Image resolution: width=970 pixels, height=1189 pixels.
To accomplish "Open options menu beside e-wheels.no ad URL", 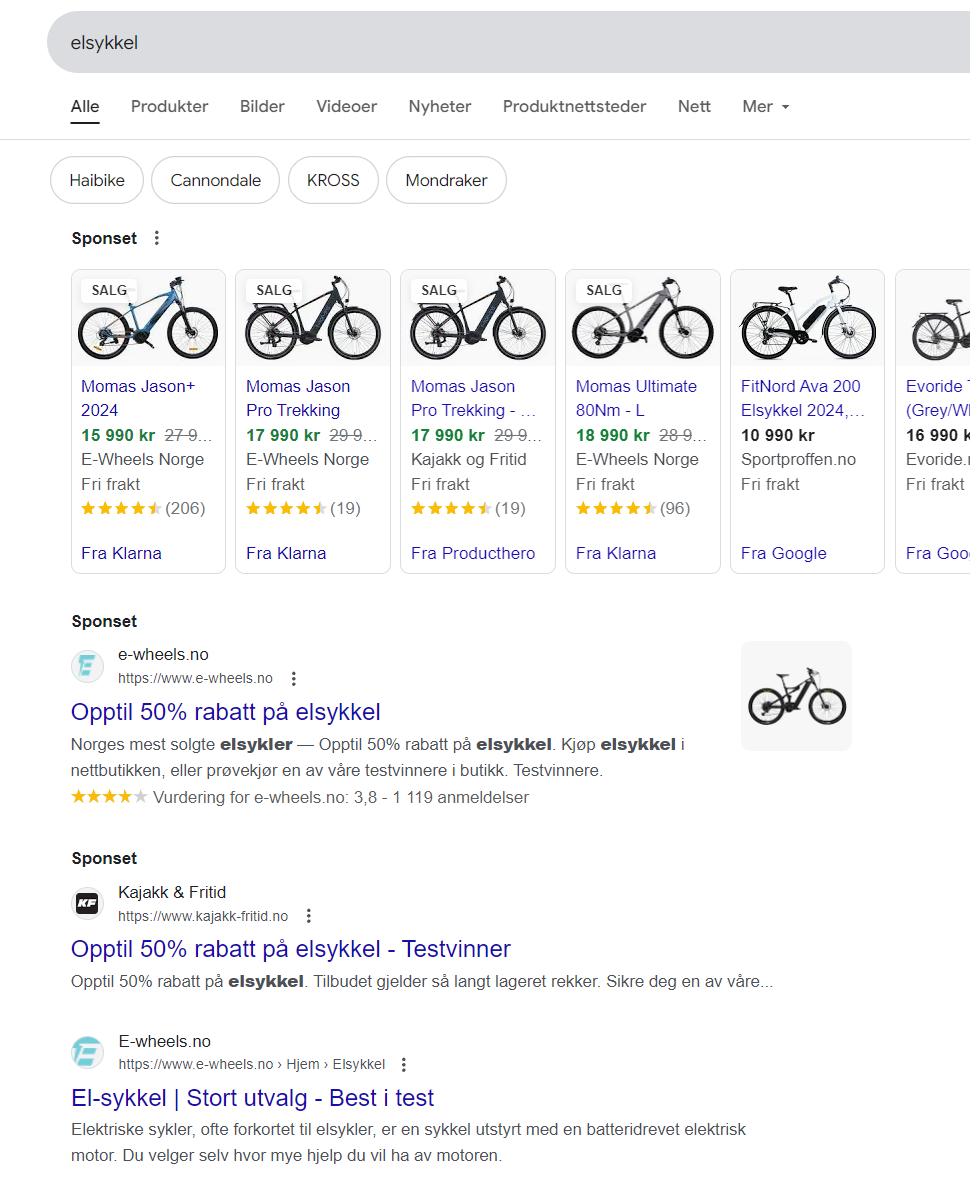I will [x=293, y=679].
